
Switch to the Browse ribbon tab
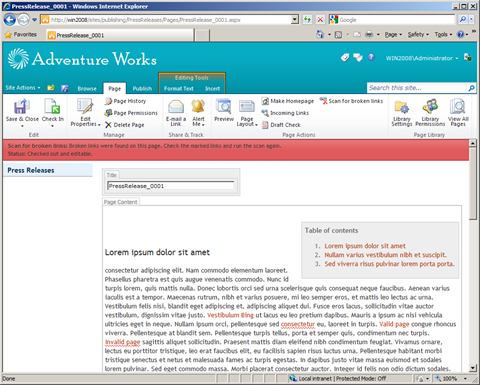[x=87, y=88]
